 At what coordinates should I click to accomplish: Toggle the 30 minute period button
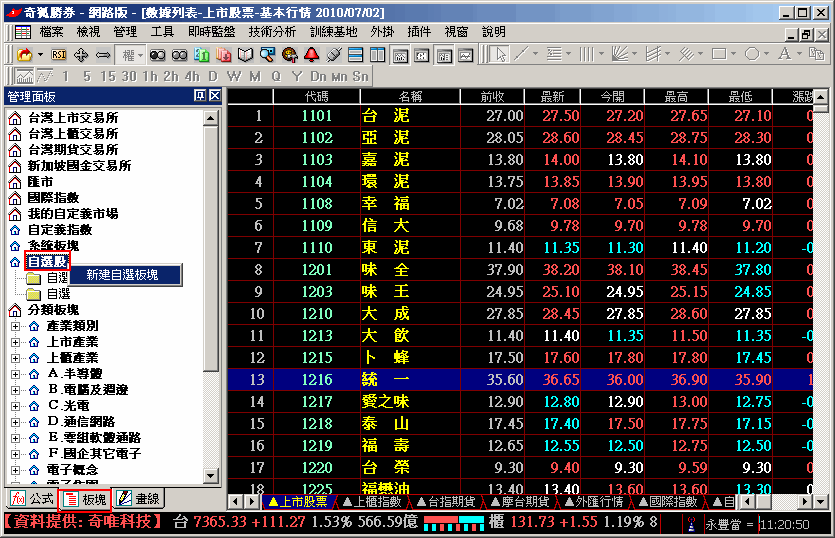coord(127,76)
